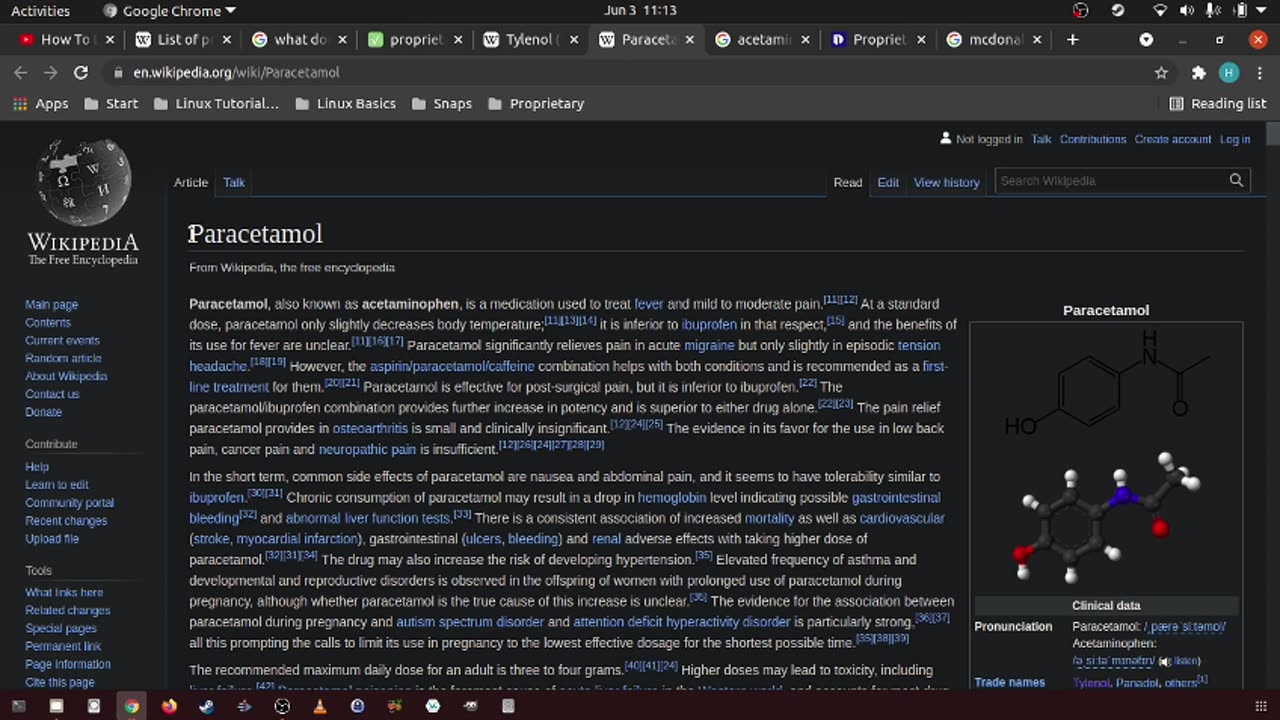
Task: Bookmark this page with the star icon
Action: (1161, 72)
